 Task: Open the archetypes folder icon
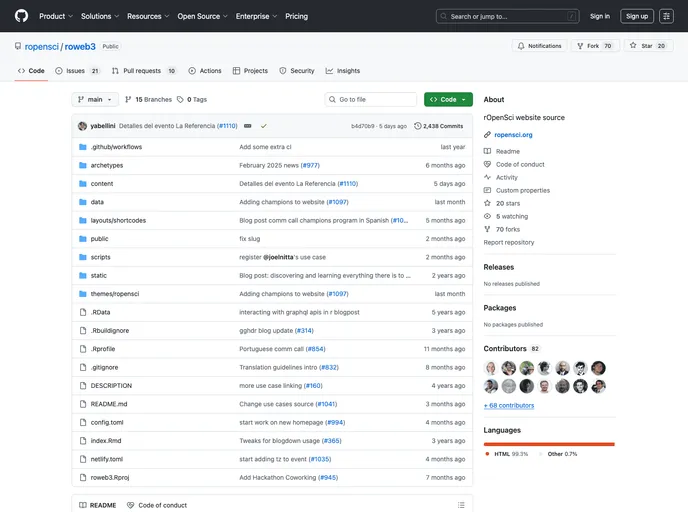[x=82, y=165]
